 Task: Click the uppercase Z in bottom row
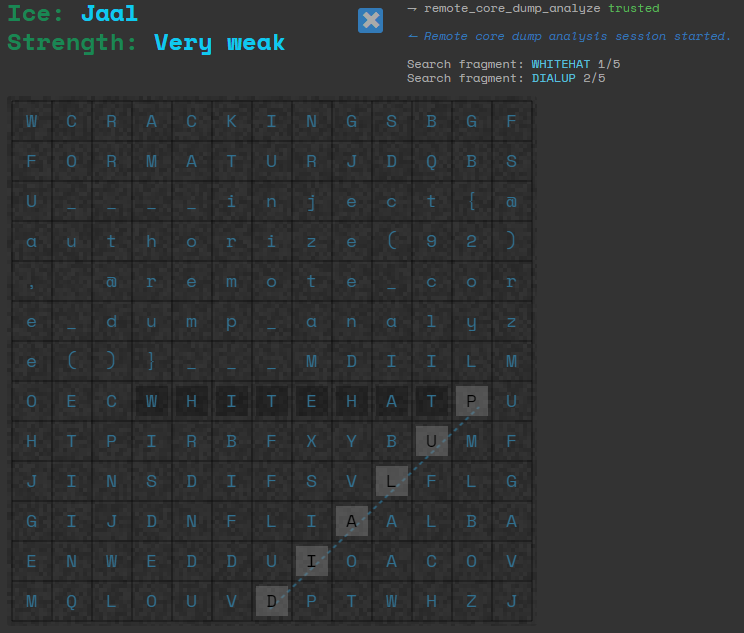point(471,601)
